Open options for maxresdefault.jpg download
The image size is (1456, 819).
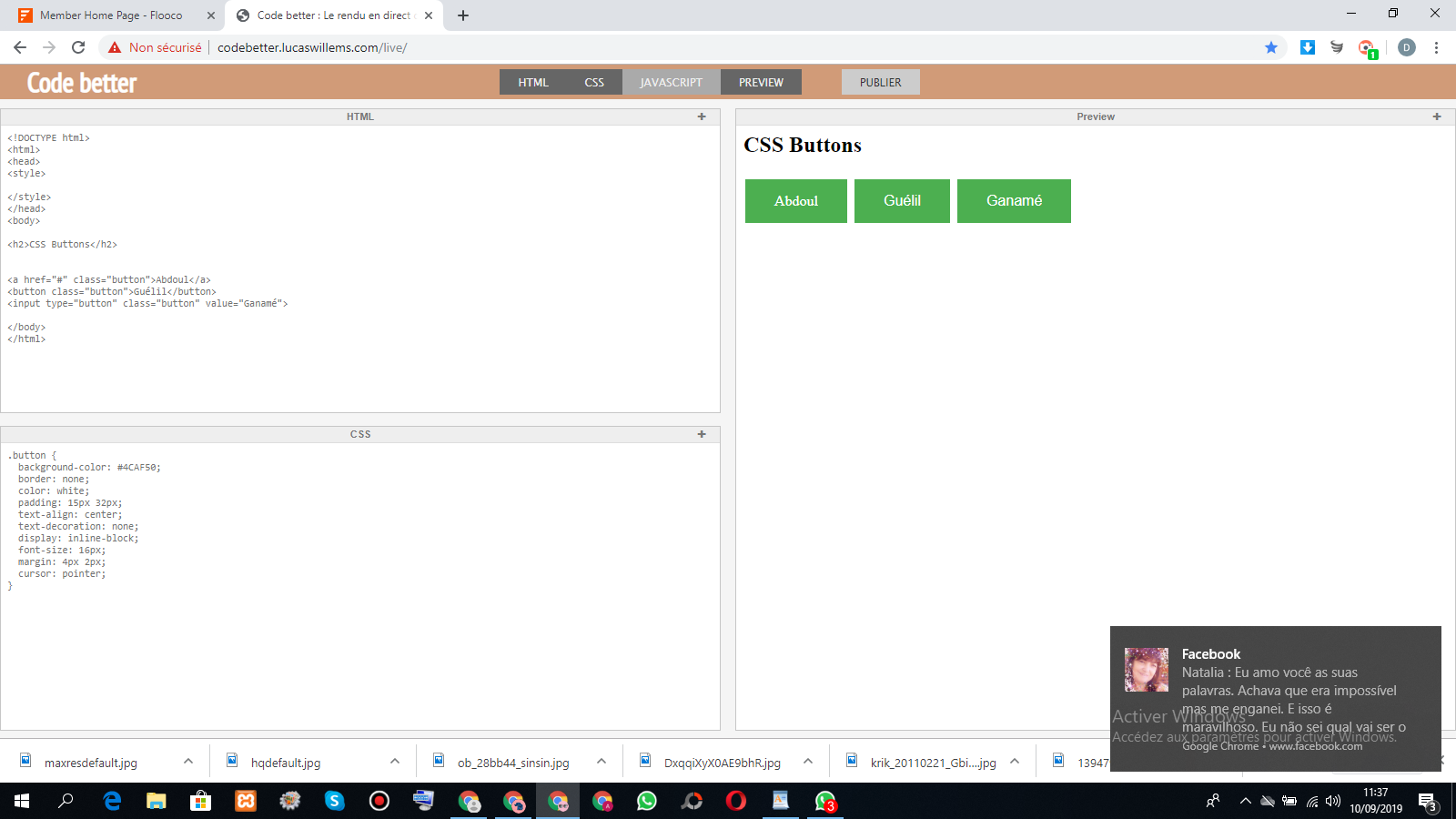[188, 762]
